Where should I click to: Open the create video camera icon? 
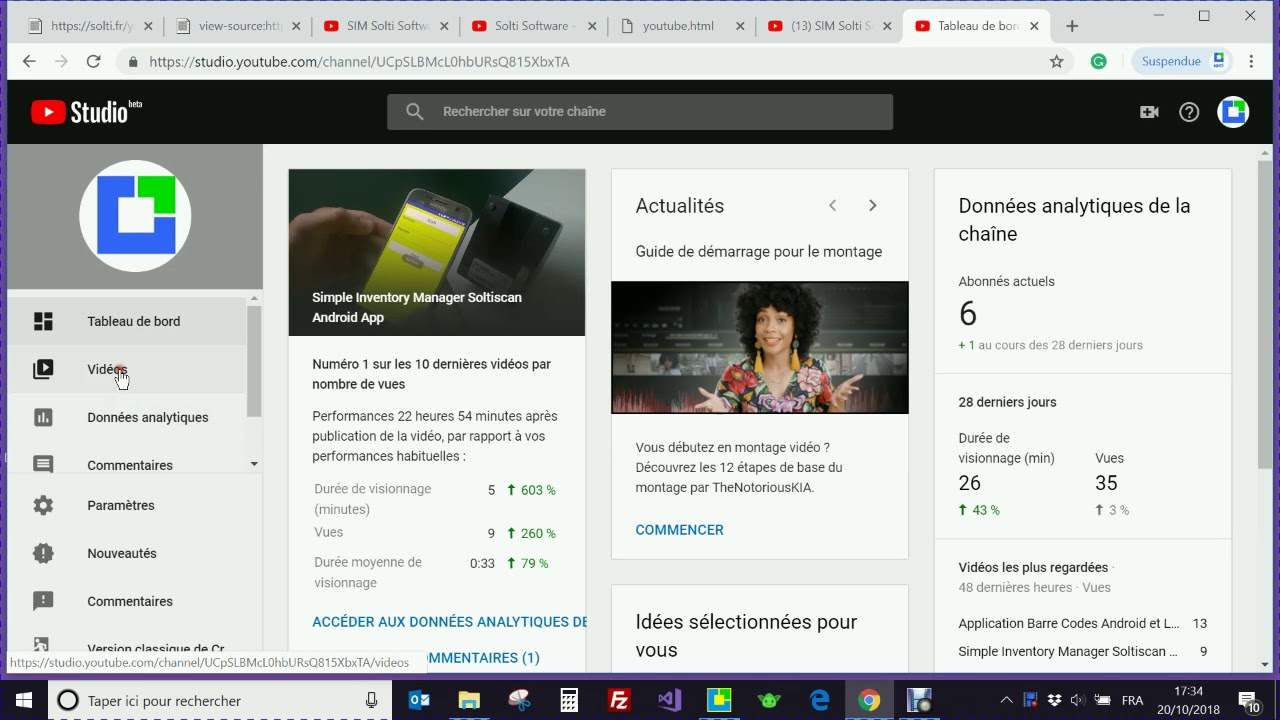click(1149, 112)
